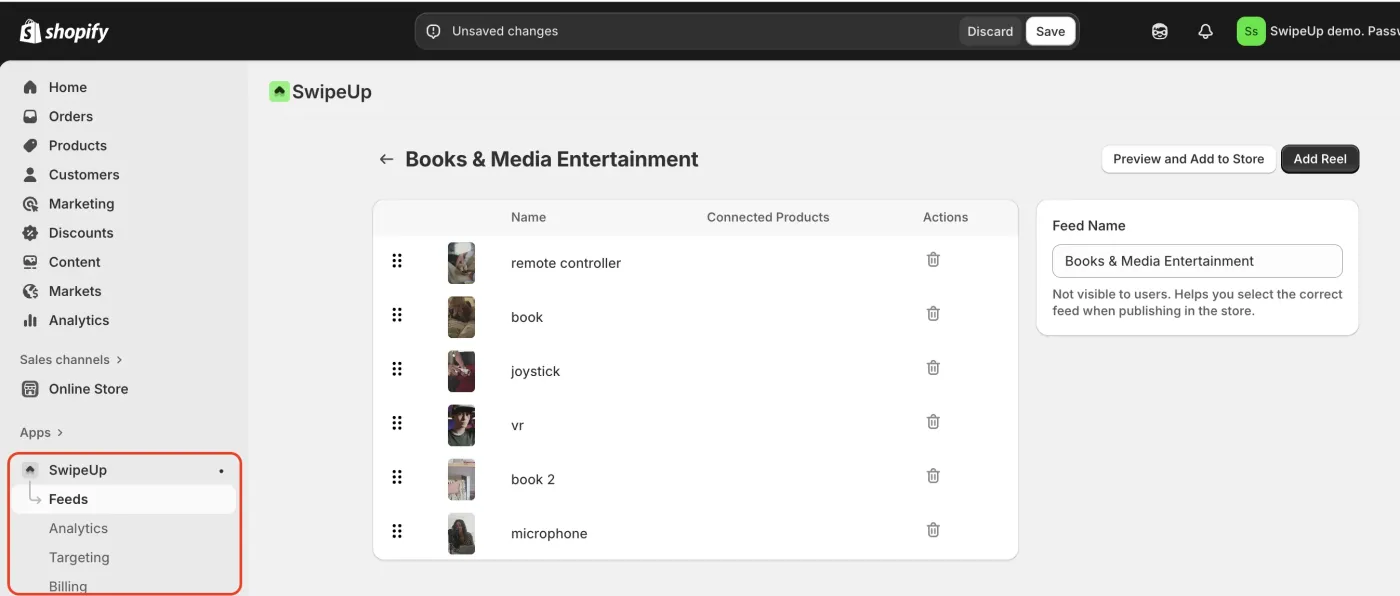Go to Targeting in SwipeUp menu
The width and height of the screenshot is (1400, 596).
(79, 557)
